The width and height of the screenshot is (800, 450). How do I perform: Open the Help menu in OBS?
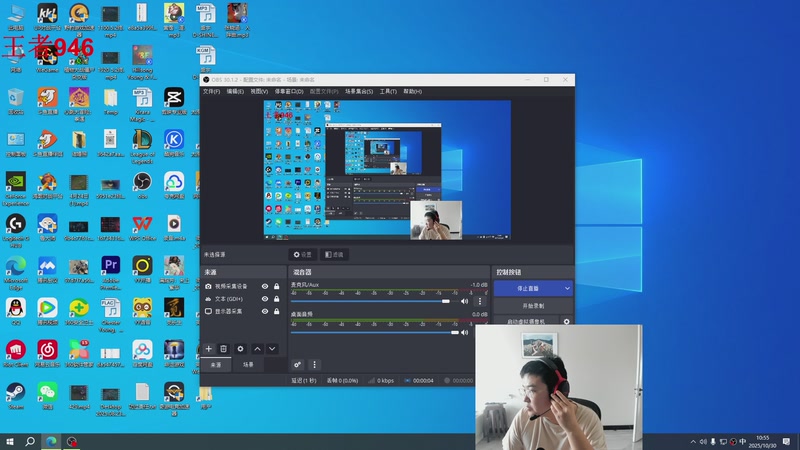(412, 91)
